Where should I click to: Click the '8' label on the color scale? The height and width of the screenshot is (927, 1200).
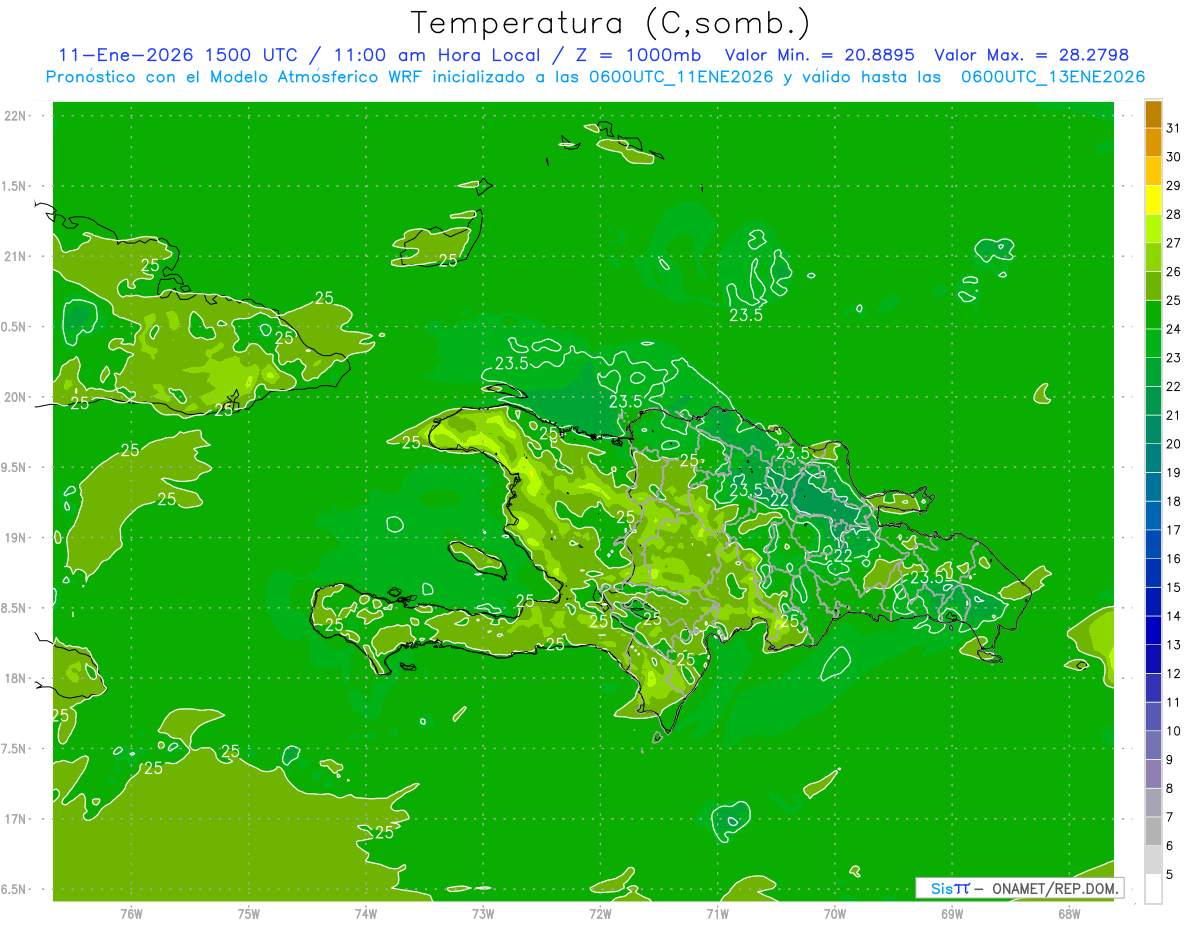click(x=1170, y=788)
